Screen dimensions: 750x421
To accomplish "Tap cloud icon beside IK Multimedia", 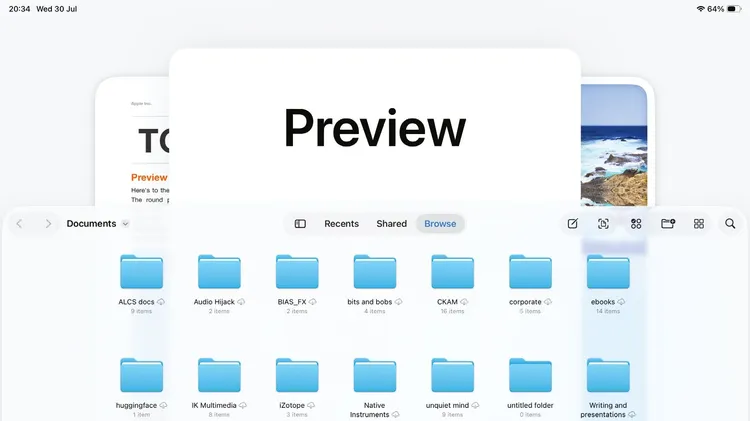I will [x=243, y=405].
